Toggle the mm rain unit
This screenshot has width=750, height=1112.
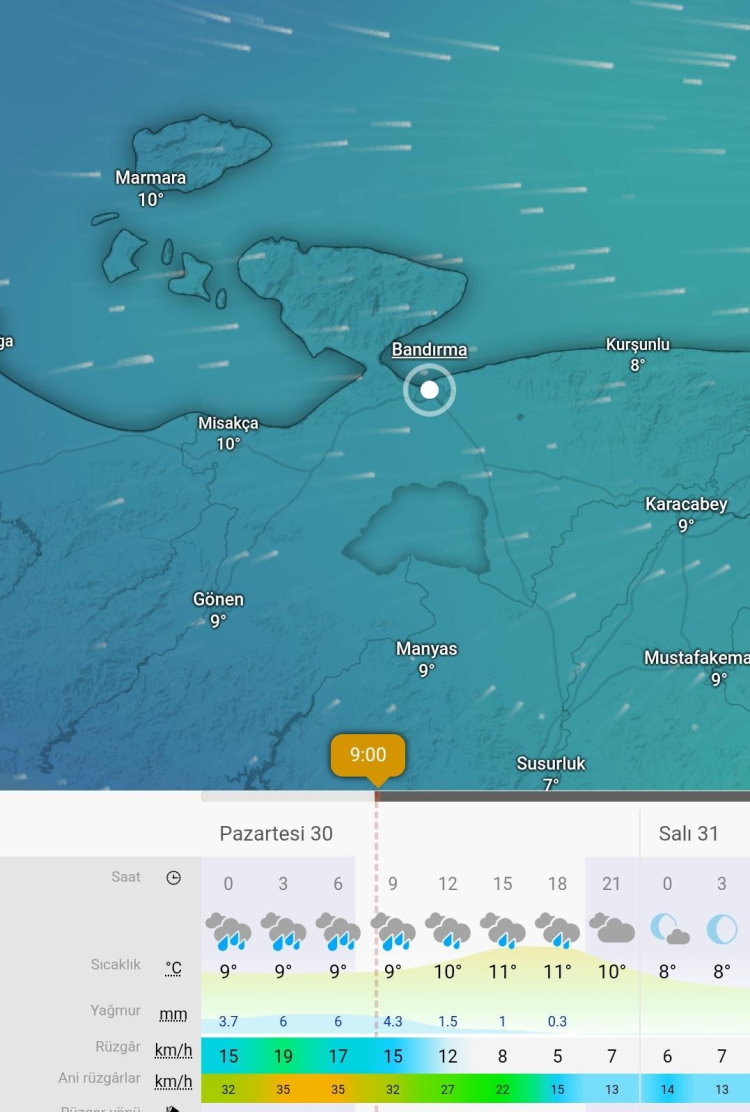point(174,1014)
